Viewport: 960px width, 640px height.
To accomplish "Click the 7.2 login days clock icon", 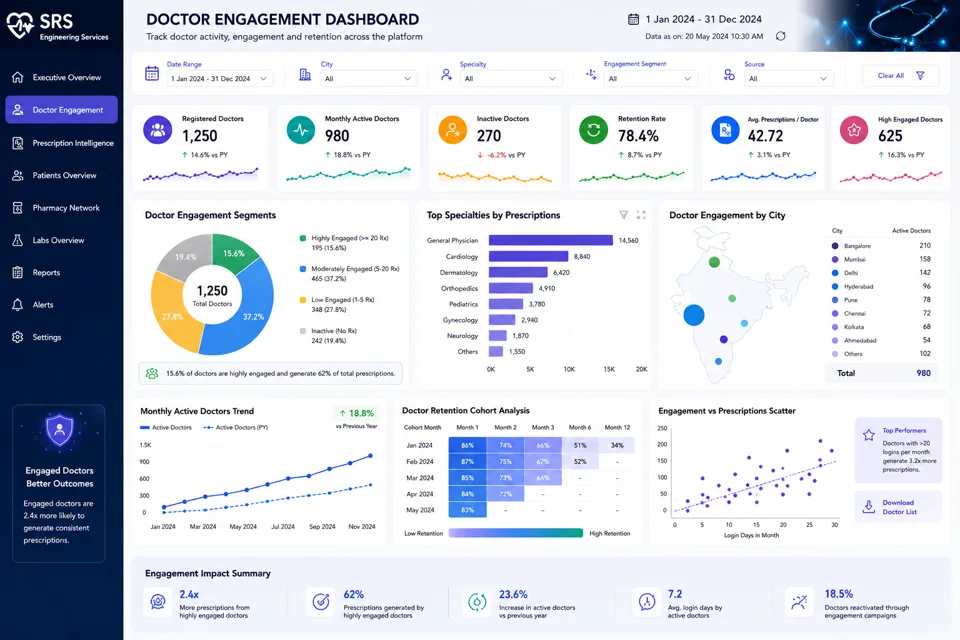I will (x=647, y=601).
